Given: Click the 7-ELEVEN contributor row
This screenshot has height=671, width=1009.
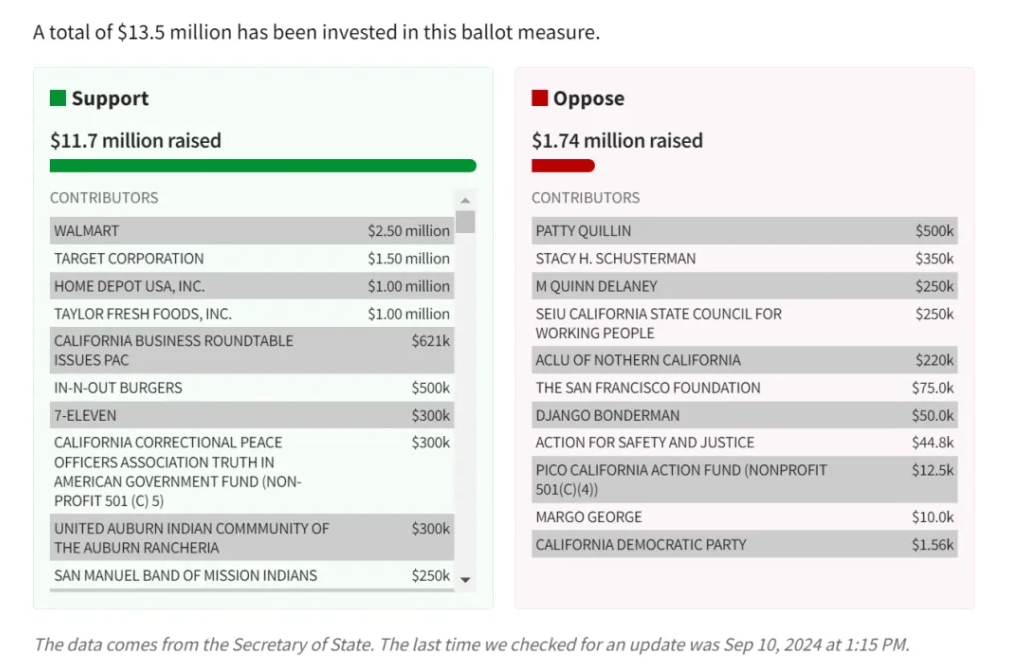Looking at the screenshot, I should [x=252, y=415].
